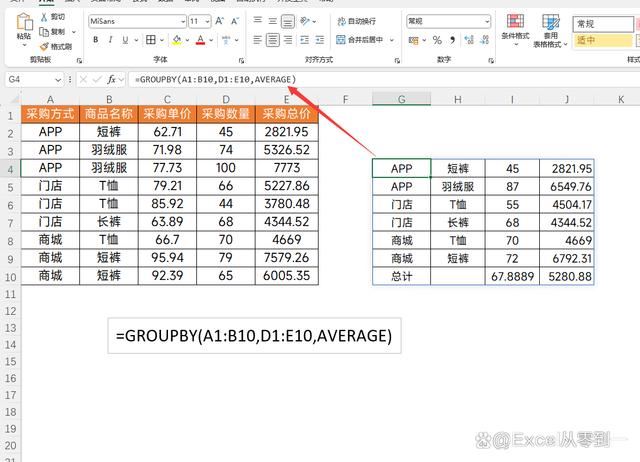The width and height of the screenshot is (640, 462).
Task: Click the select-all corner of the sheet
Action: pos(13,99)
